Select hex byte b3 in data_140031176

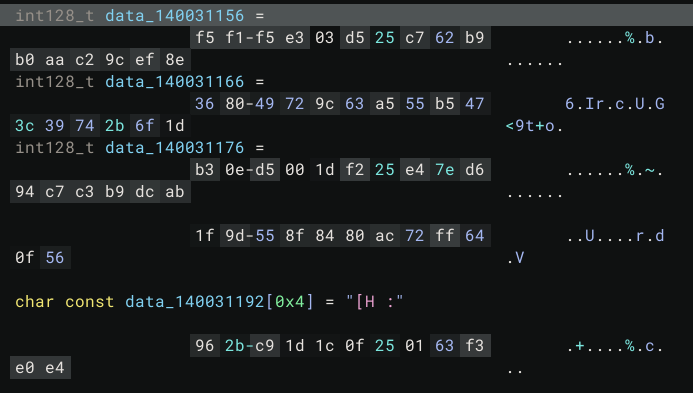[x=204, y=170]
